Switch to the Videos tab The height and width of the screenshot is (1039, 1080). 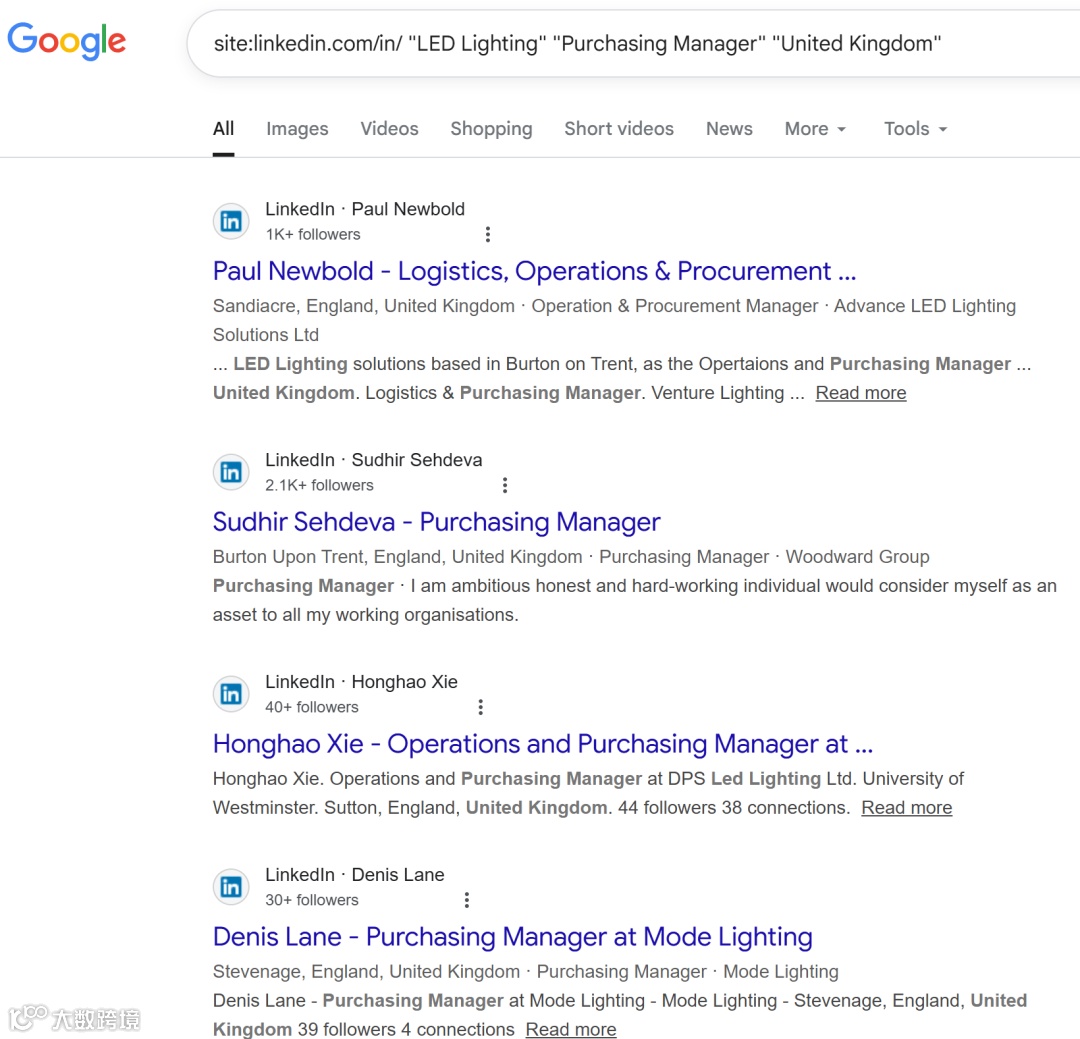tap(389, 129)
